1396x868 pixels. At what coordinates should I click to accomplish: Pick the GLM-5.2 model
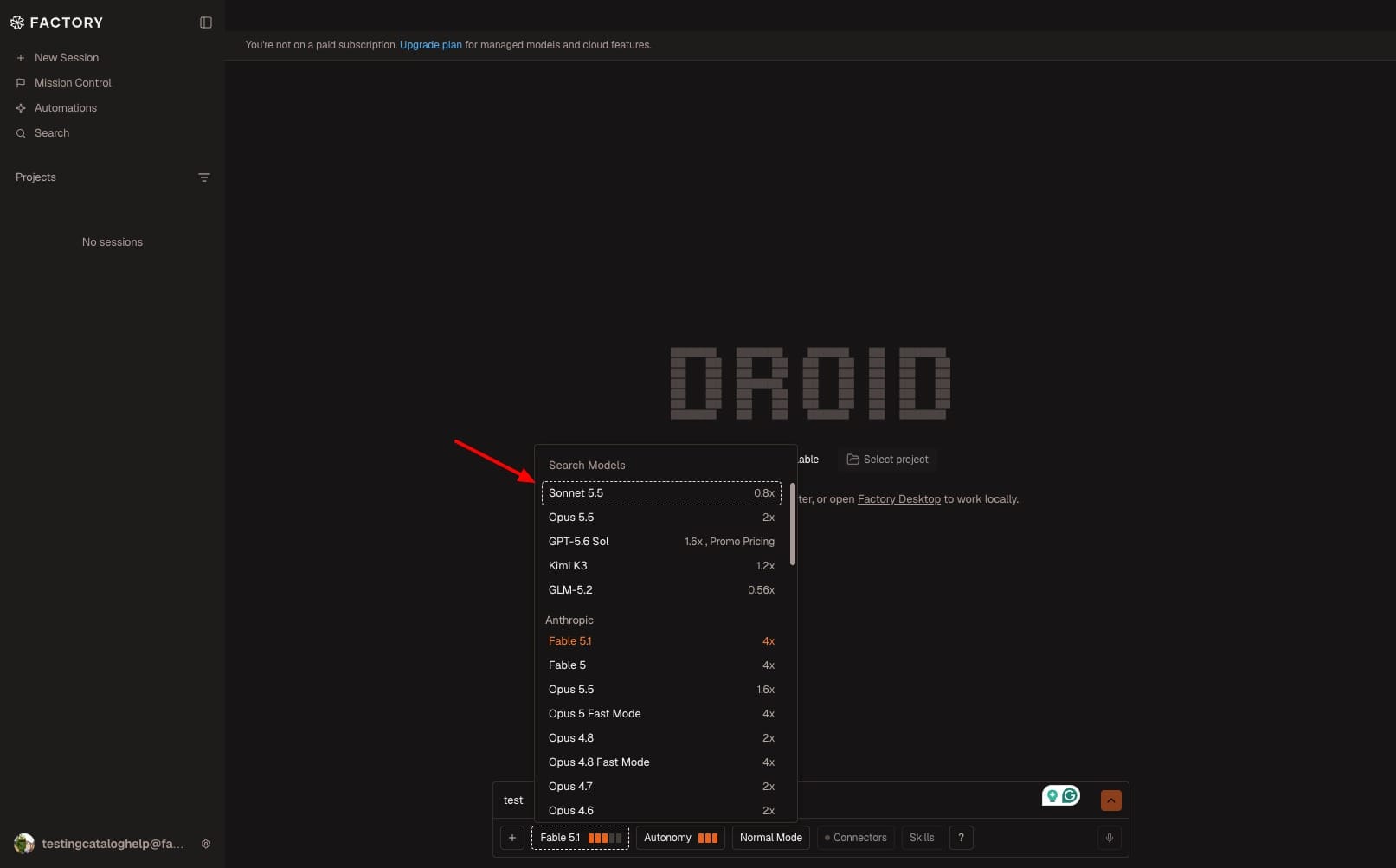(662, 590)
